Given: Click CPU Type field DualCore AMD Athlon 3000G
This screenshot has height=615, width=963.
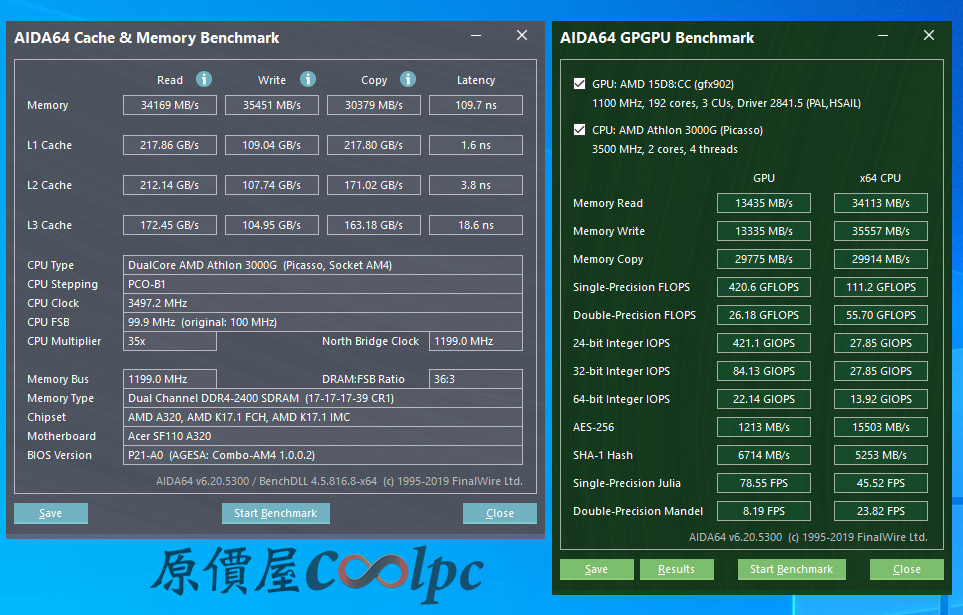Looking at the screenshot, I should click(323, 265).
